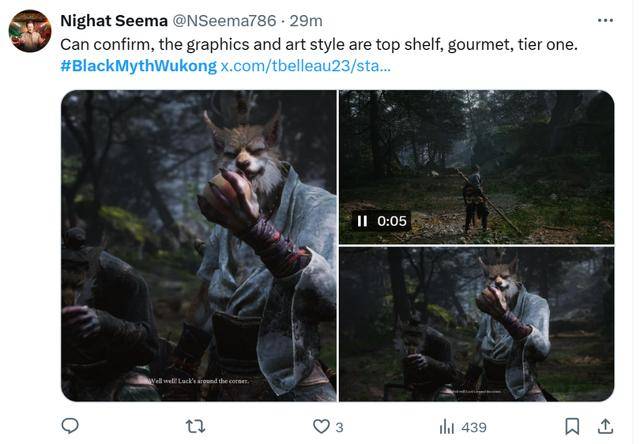Click the 0:05 video time indicator
This screenshot has height=444, width=640.
pos(392,221)
